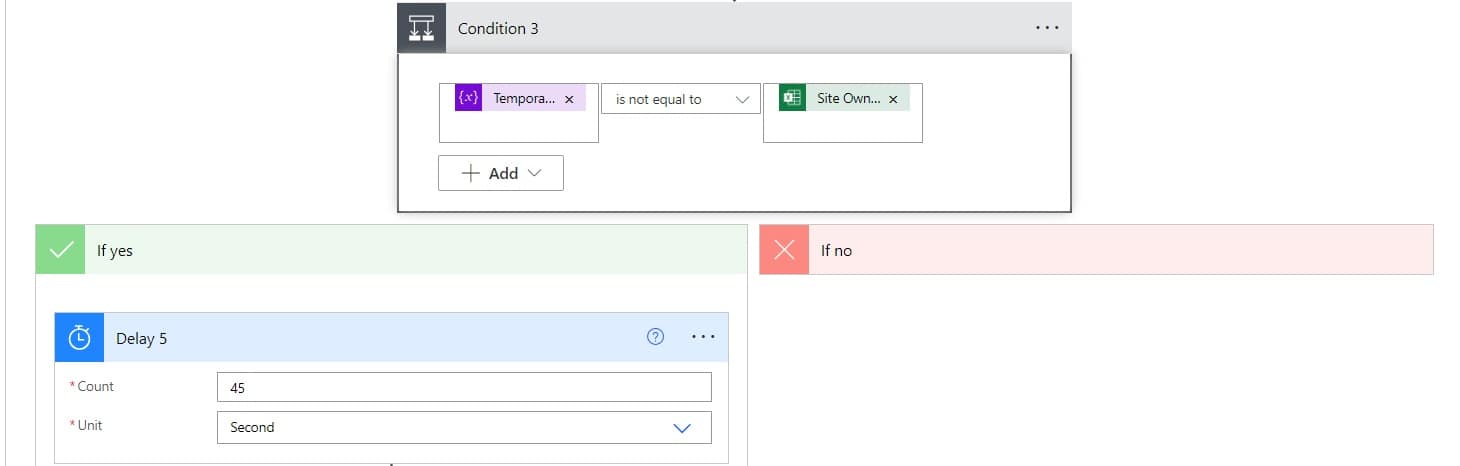This screenshot has height=466, width=1460.
Task: Open the 'is not equal to' operator dropdown
Action: 681,99
